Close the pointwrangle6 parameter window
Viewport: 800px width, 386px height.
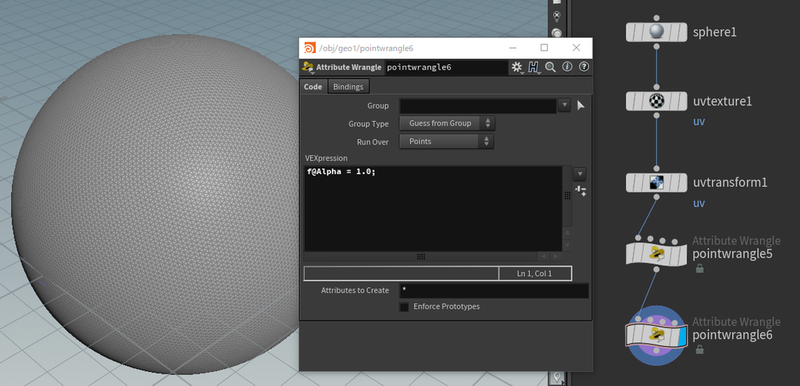point(576,47)
